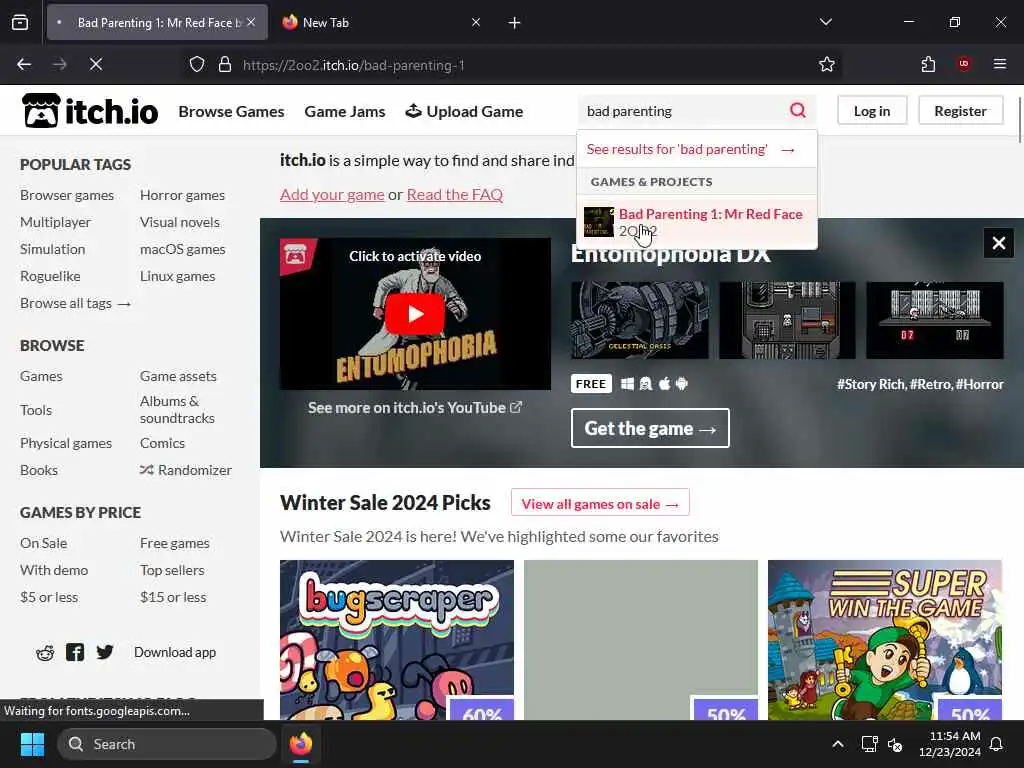Open the notifications bell in taskbar
Image resolution: width=1024 pixels, height=768 pixels.
pos(996,744)
